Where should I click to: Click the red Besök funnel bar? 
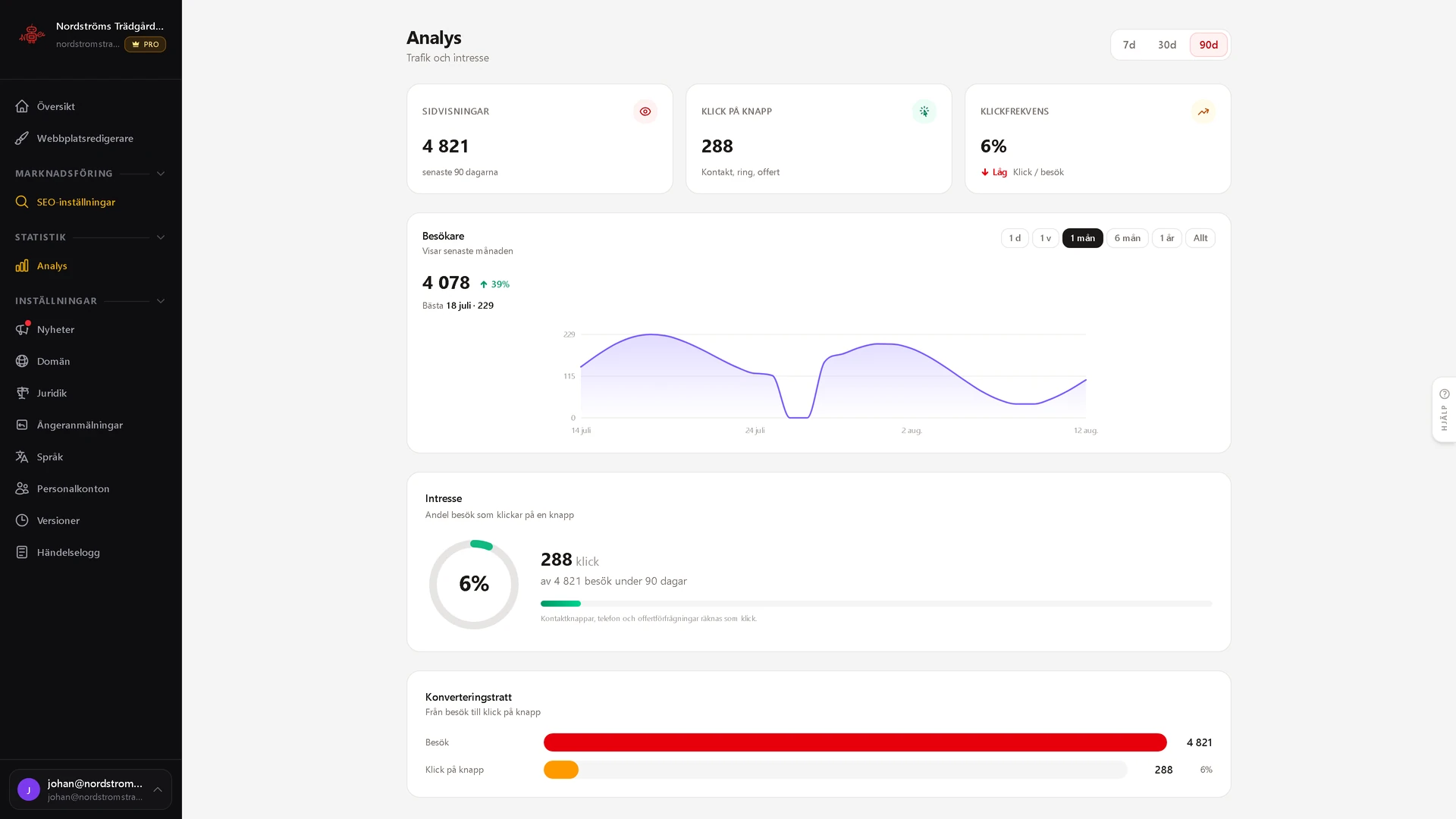855,742
